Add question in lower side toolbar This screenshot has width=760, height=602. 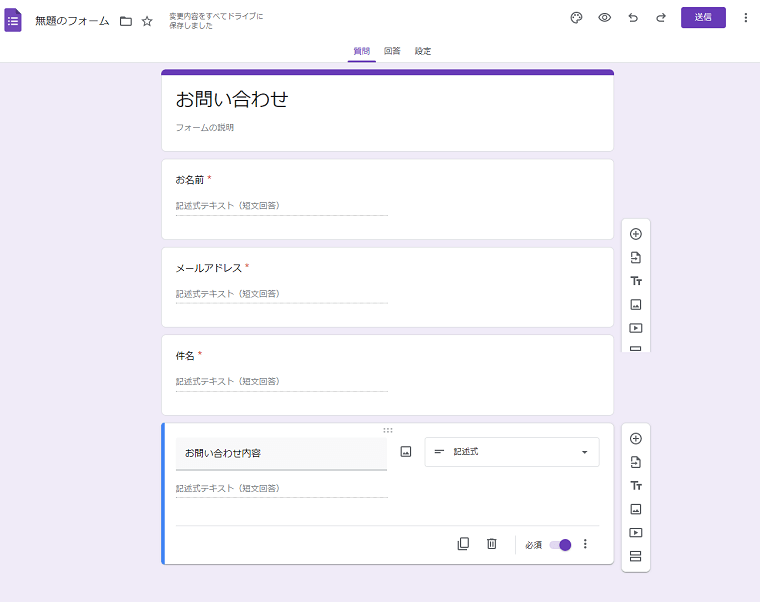pyautogui.click(x=636, y=439)
